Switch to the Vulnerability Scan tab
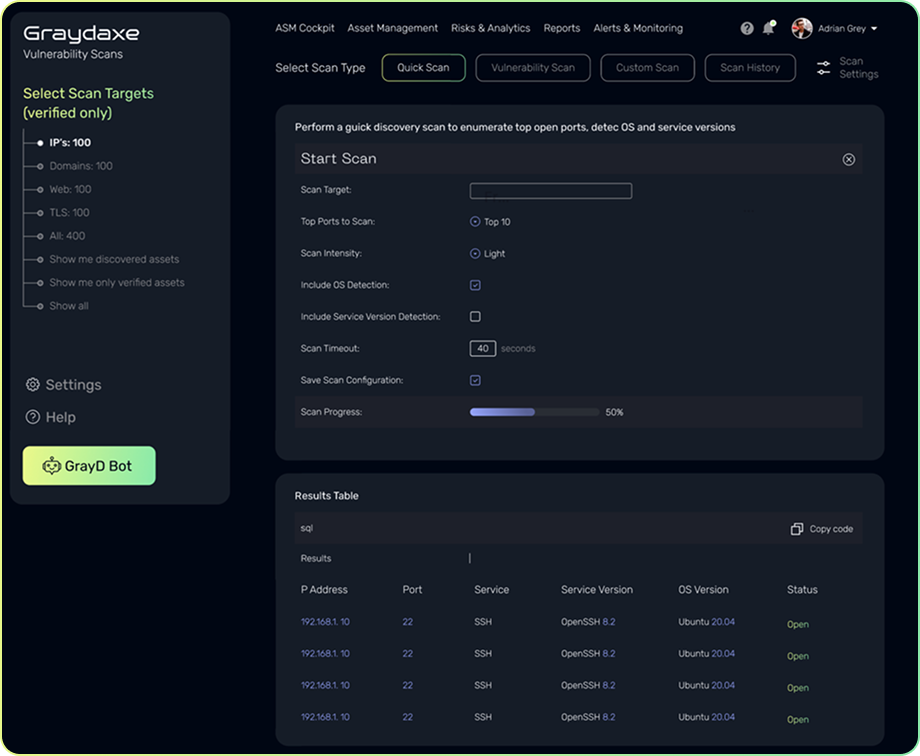Image resolution: width=920 pixels, height=756 pixels. coord(533,68)
